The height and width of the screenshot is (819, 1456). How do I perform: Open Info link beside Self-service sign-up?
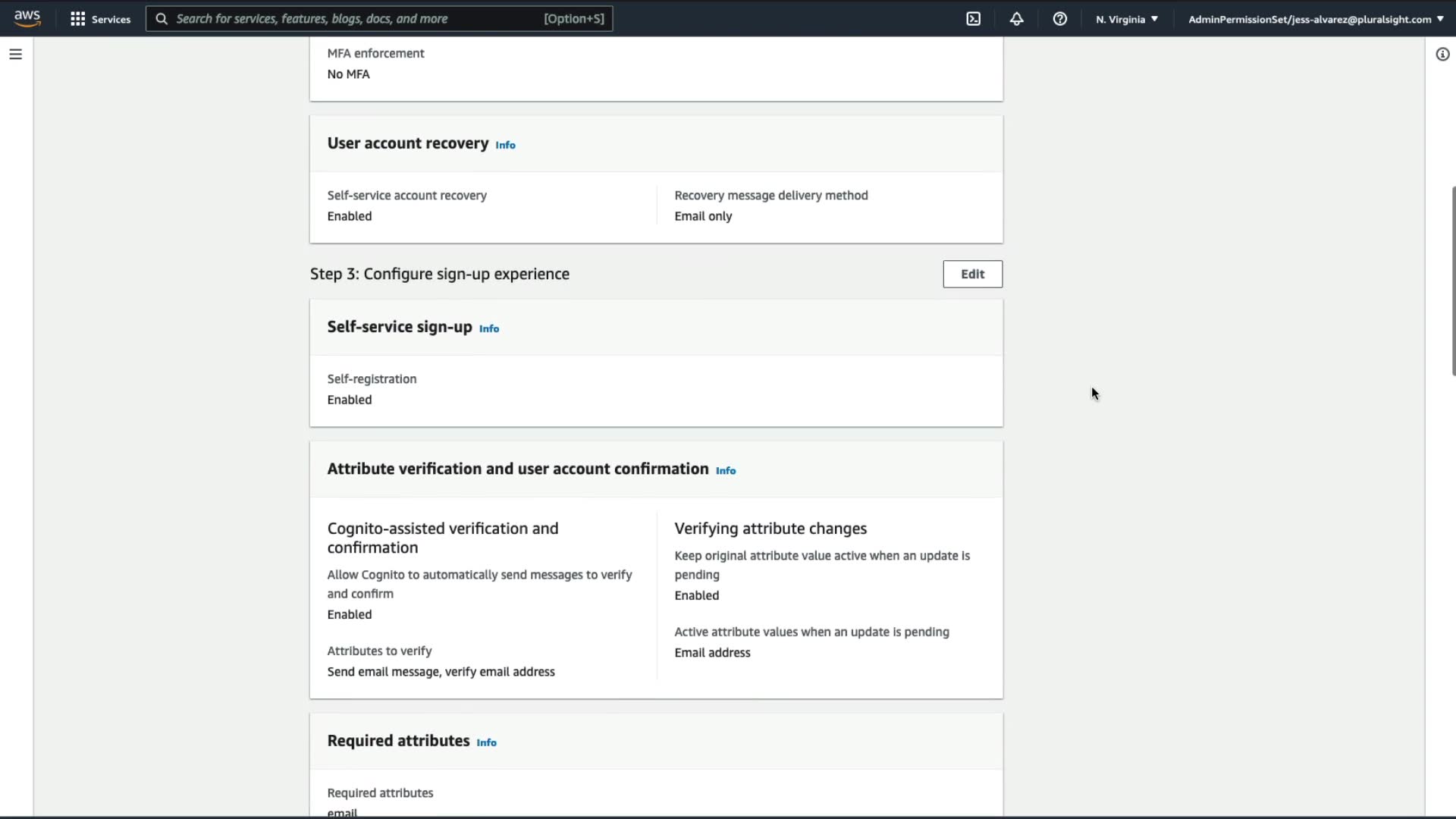pos(489,328)
